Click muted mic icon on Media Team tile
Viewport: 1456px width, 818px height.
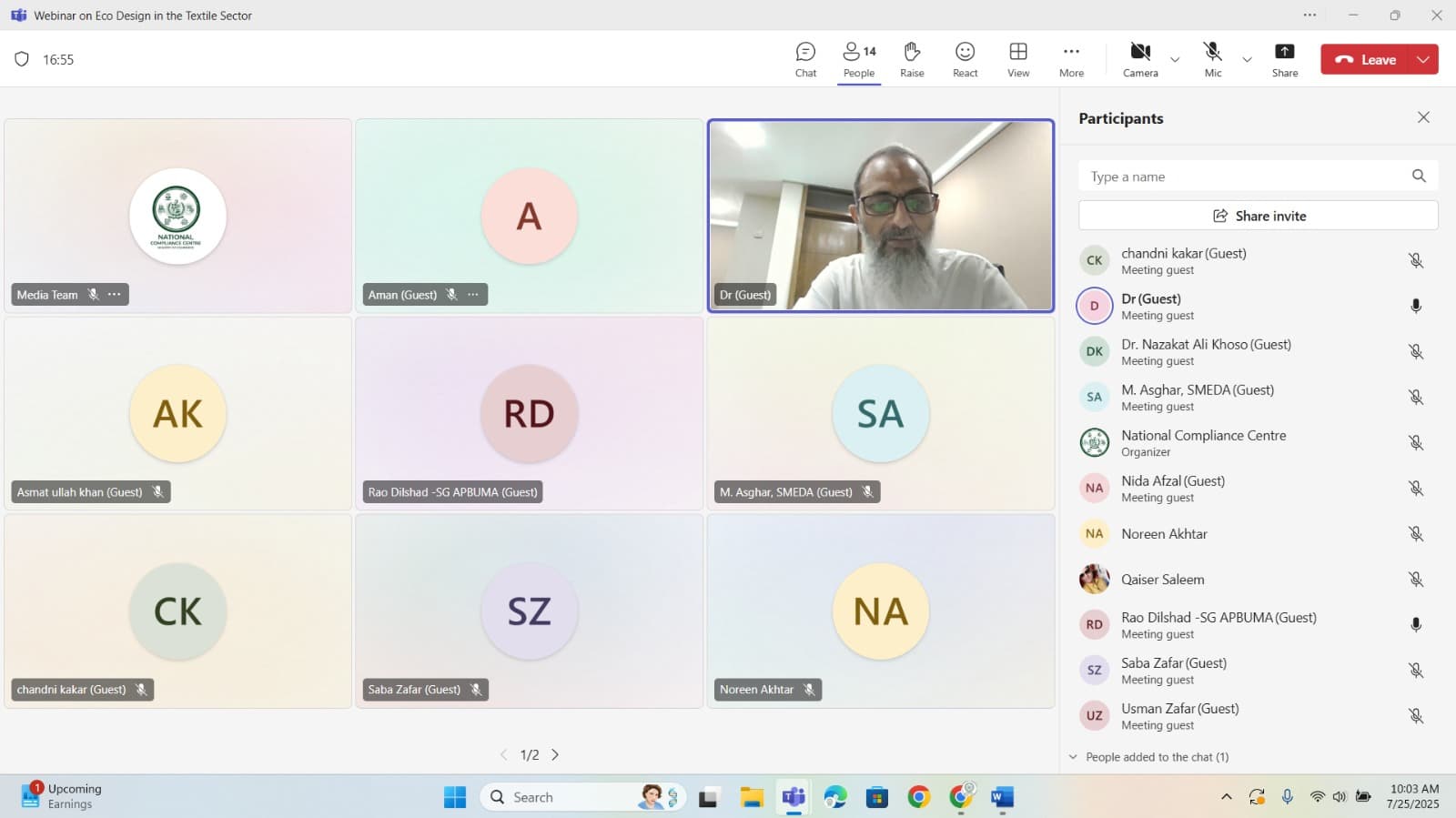click(93, 295)
